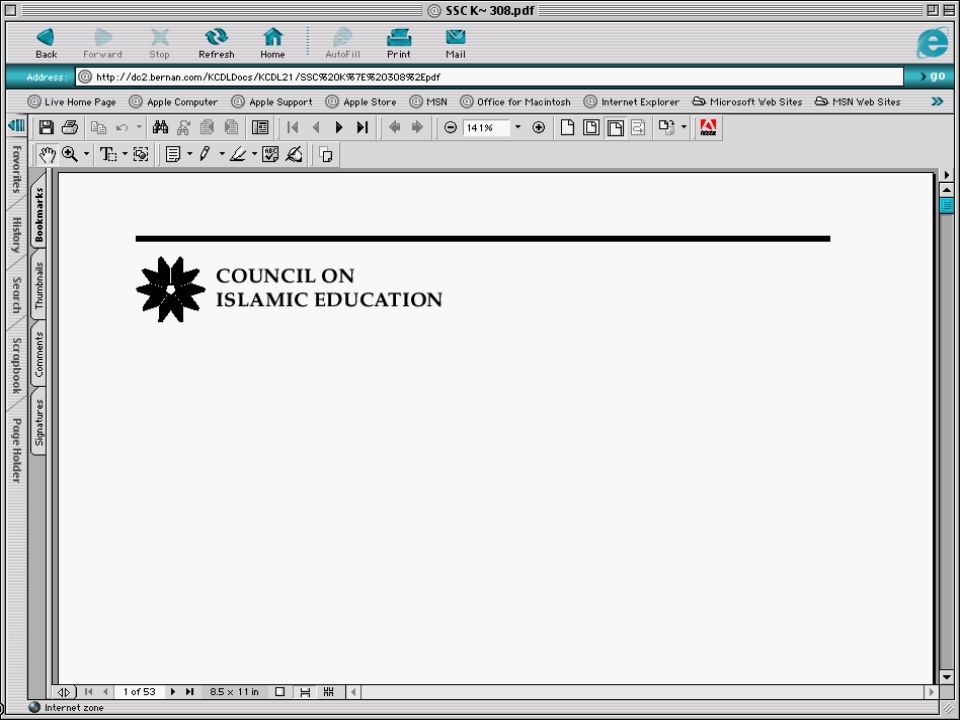This screenshot has height=720, width=960.
Task: Go to previous page in Acrobat toolbar
Action: pyautogui.click(x=316, y=127)
